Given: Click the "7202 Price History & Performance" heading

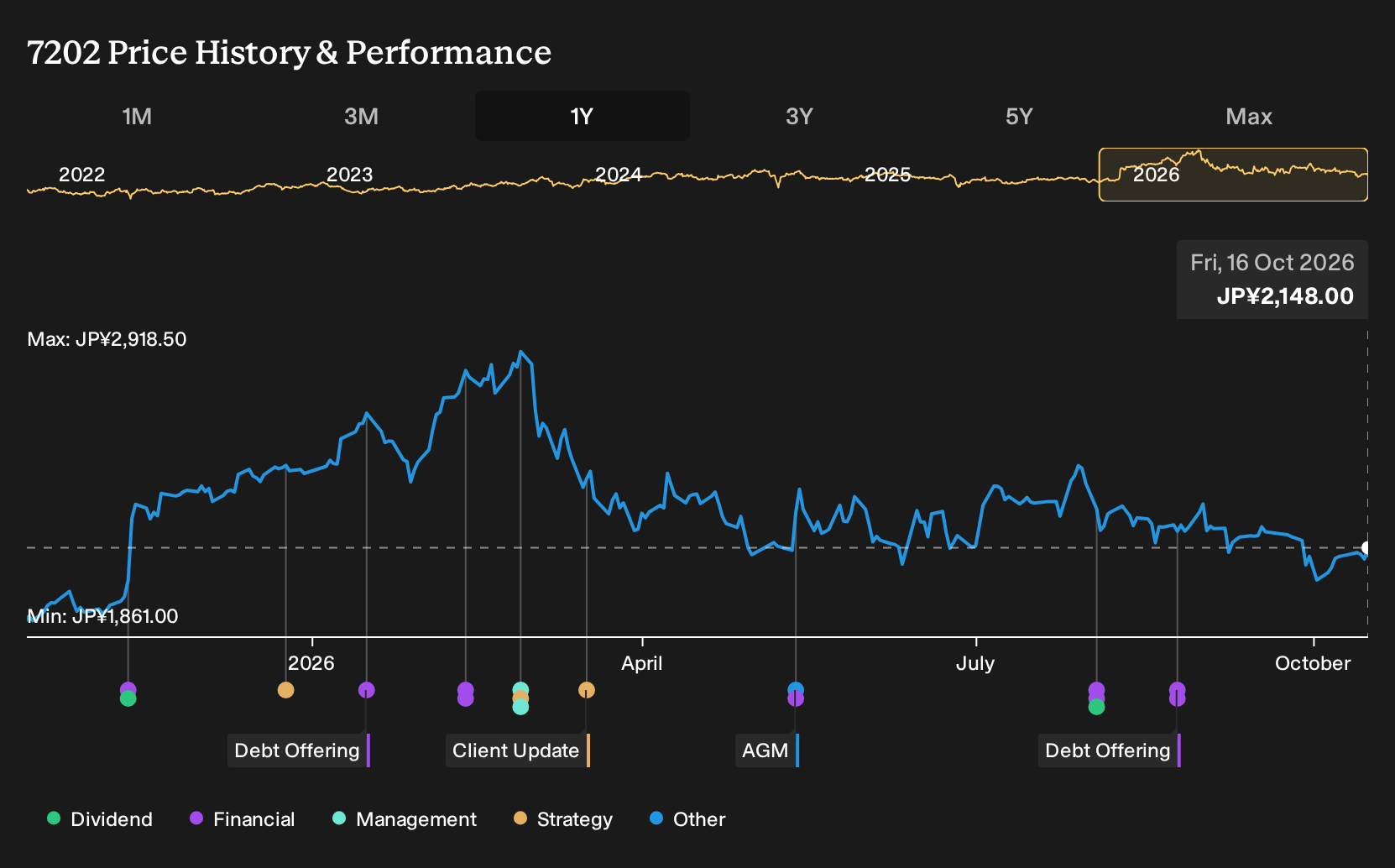Looking at the screenshot, I should pyautogui.click(x=290, y=52).
